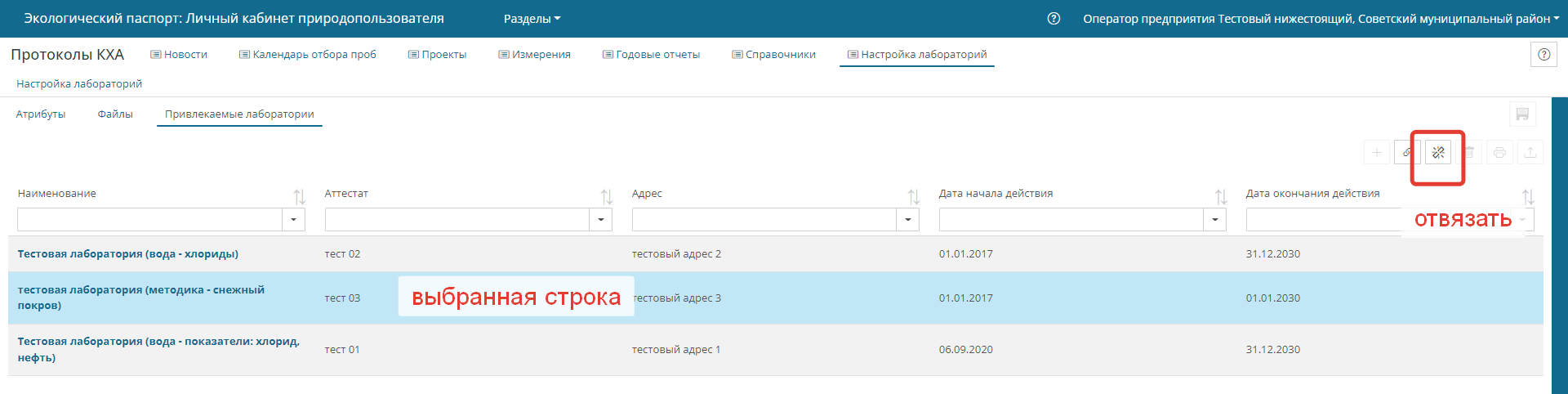Click the unlink laboratory icon
The width and height of the screenshot is (1568, 394).
click(1438, 153)
